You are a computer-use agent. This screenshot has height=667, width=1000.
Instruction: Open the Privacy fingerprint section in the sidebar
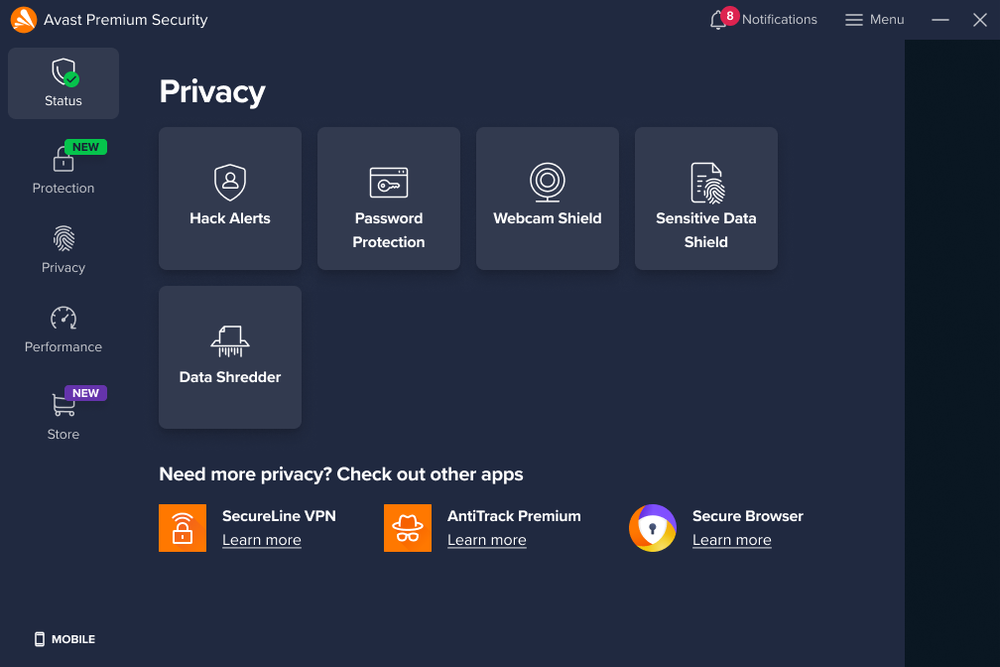(x=63, y=249)
